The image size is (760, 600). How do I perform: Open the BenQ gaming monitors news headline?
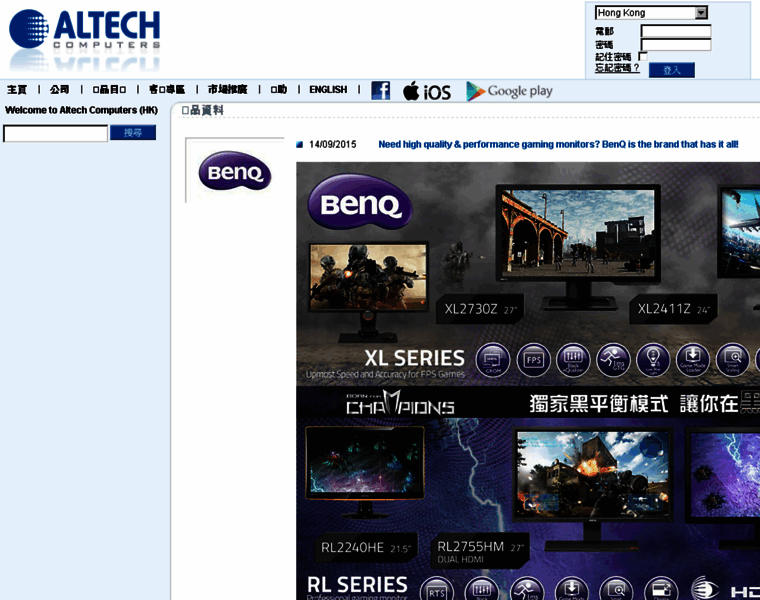(558, 144)
